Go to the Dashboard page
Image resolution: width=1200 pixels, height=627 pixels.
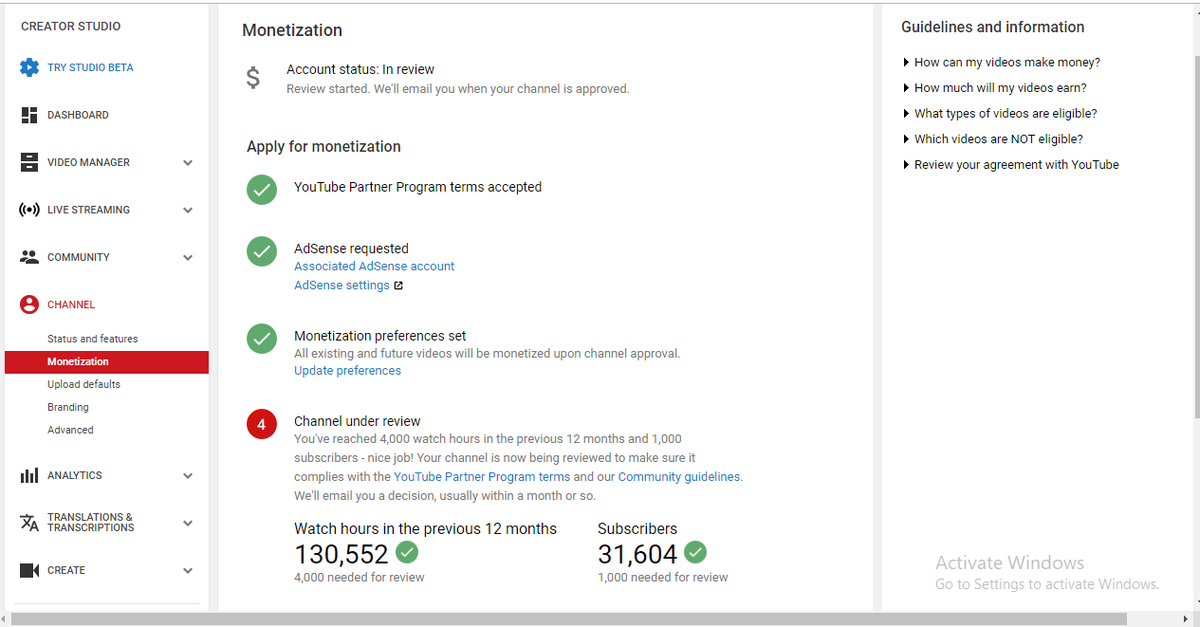(x=78, y=115)
